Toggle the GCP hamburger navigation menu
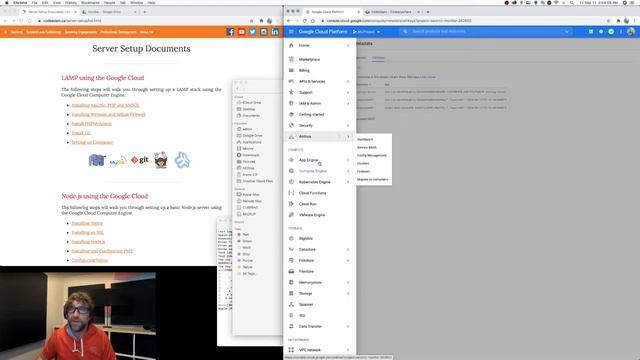 click(x=291, y=31)
